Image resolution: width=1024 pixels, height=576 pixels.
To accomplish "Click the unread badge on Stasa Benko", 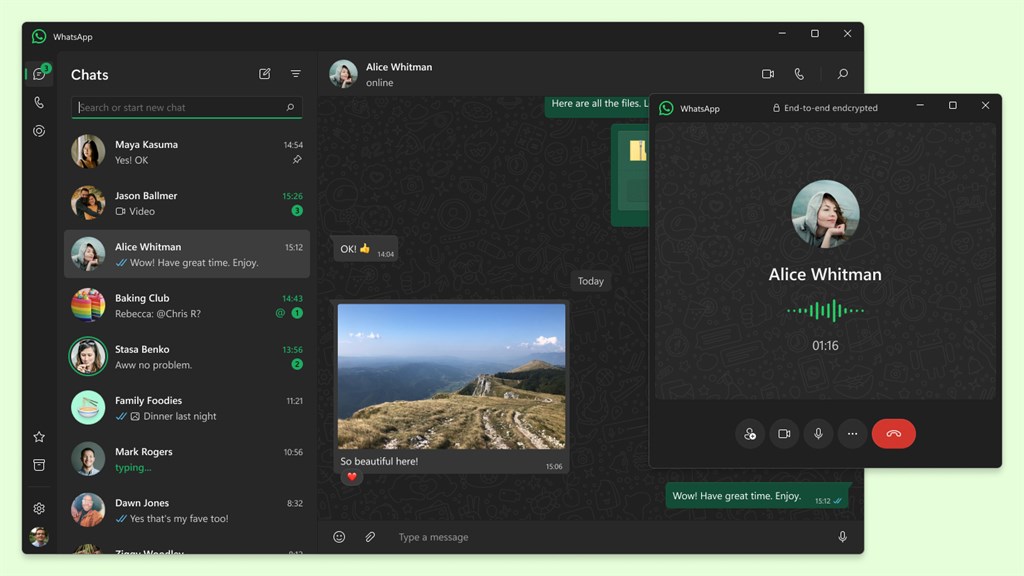I will coord(297,364).
